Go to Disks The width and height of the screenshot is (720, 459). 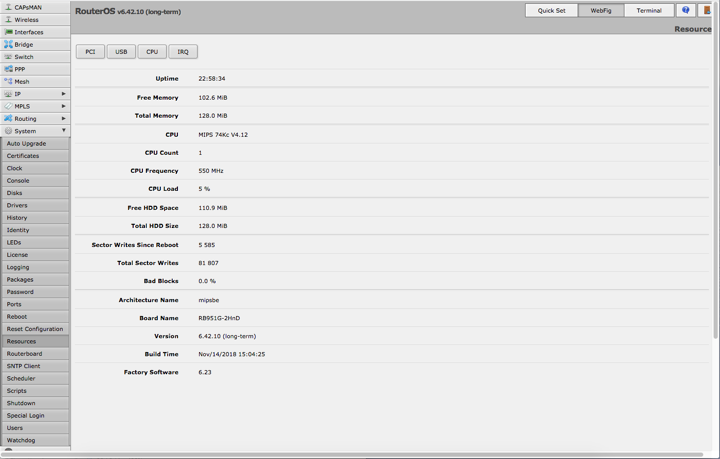(35, 193)
